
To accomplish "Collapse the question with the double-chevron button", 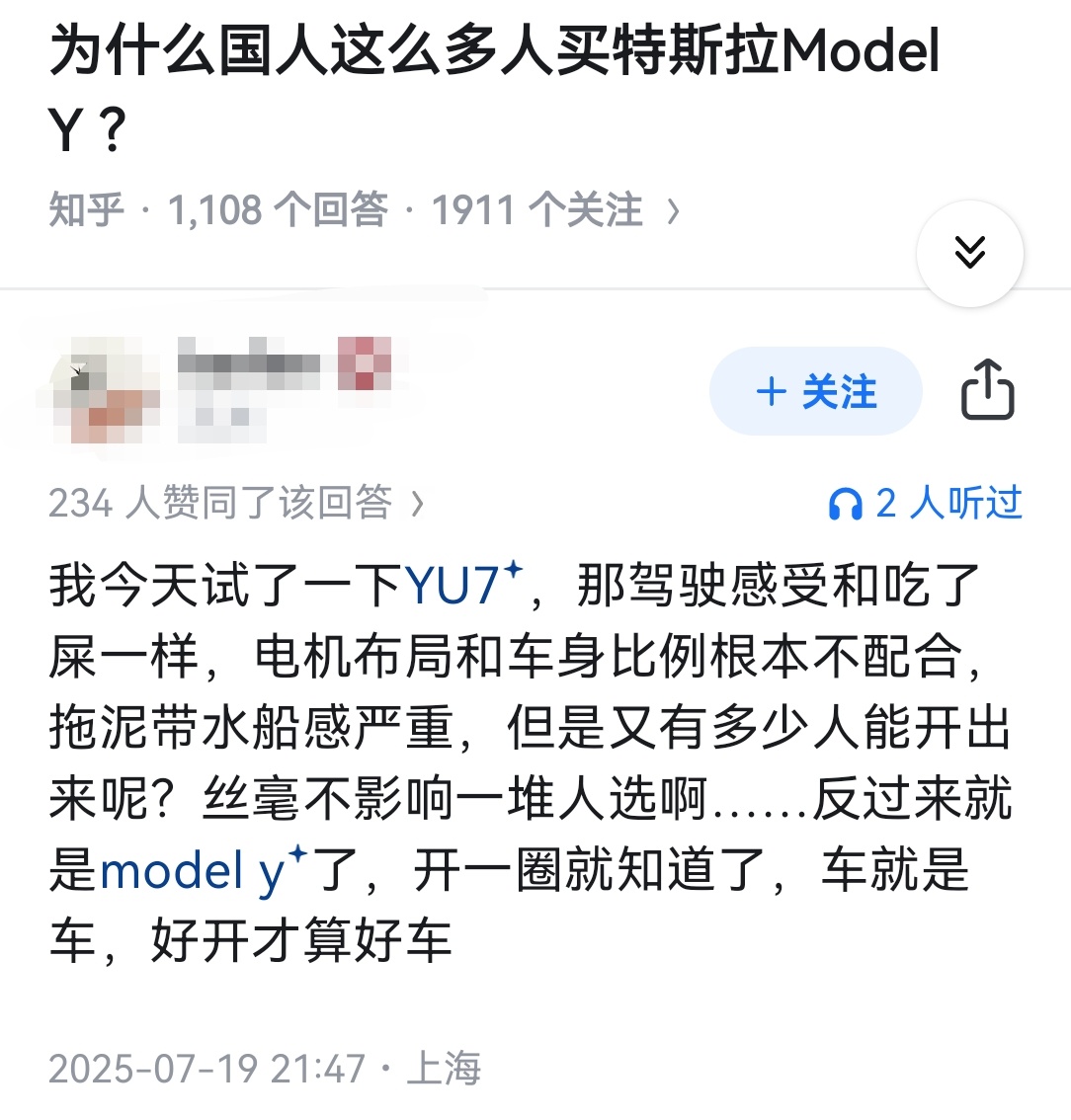I will point(969,253).
